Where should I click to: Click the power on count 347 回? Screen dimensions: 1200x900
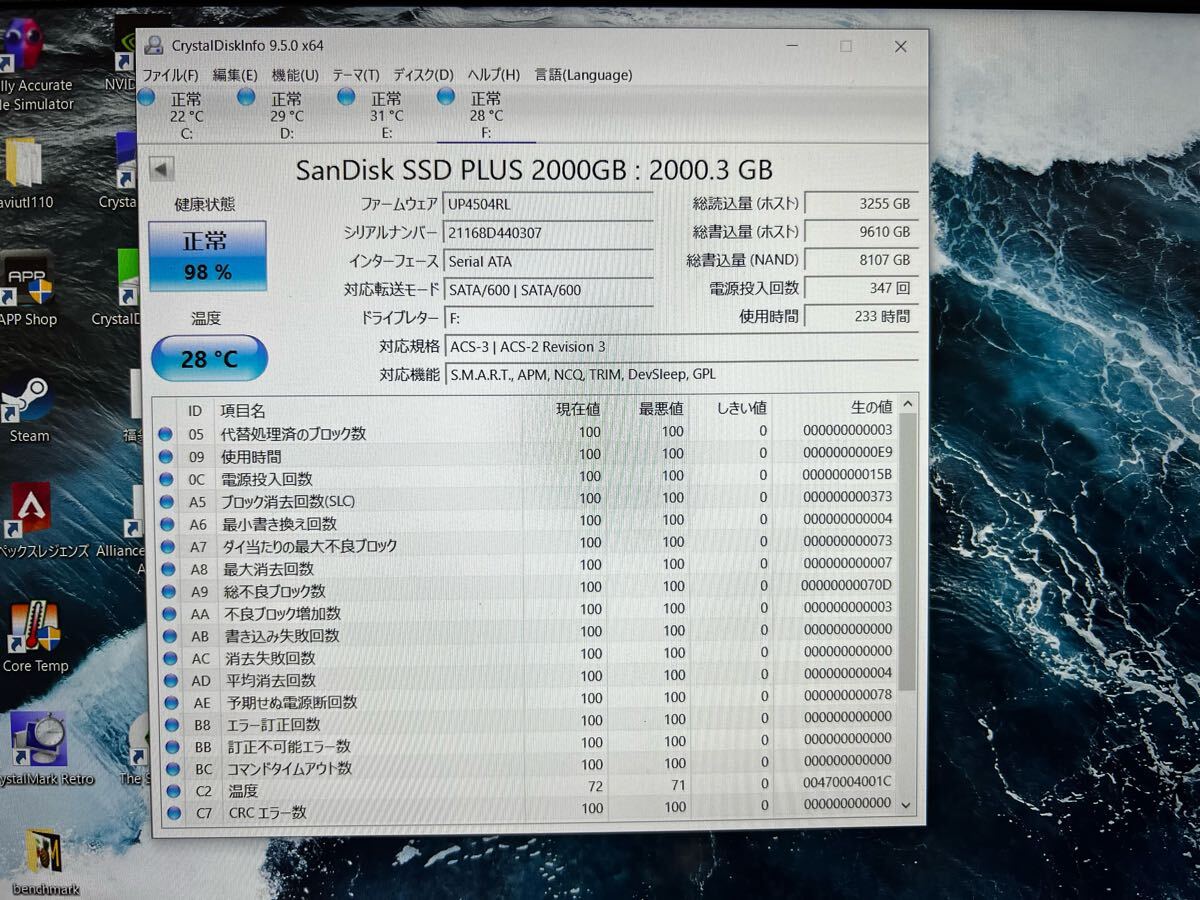861,288
